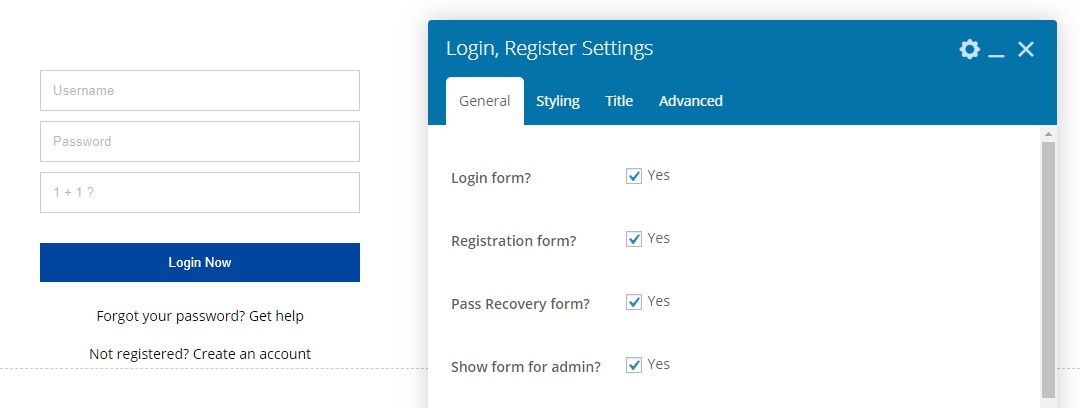Image resolution: width=1080 pixels, height=408 pixels.
Task: Click the settings panel scrollbar thumb
Action: (x=1048, y=270)
